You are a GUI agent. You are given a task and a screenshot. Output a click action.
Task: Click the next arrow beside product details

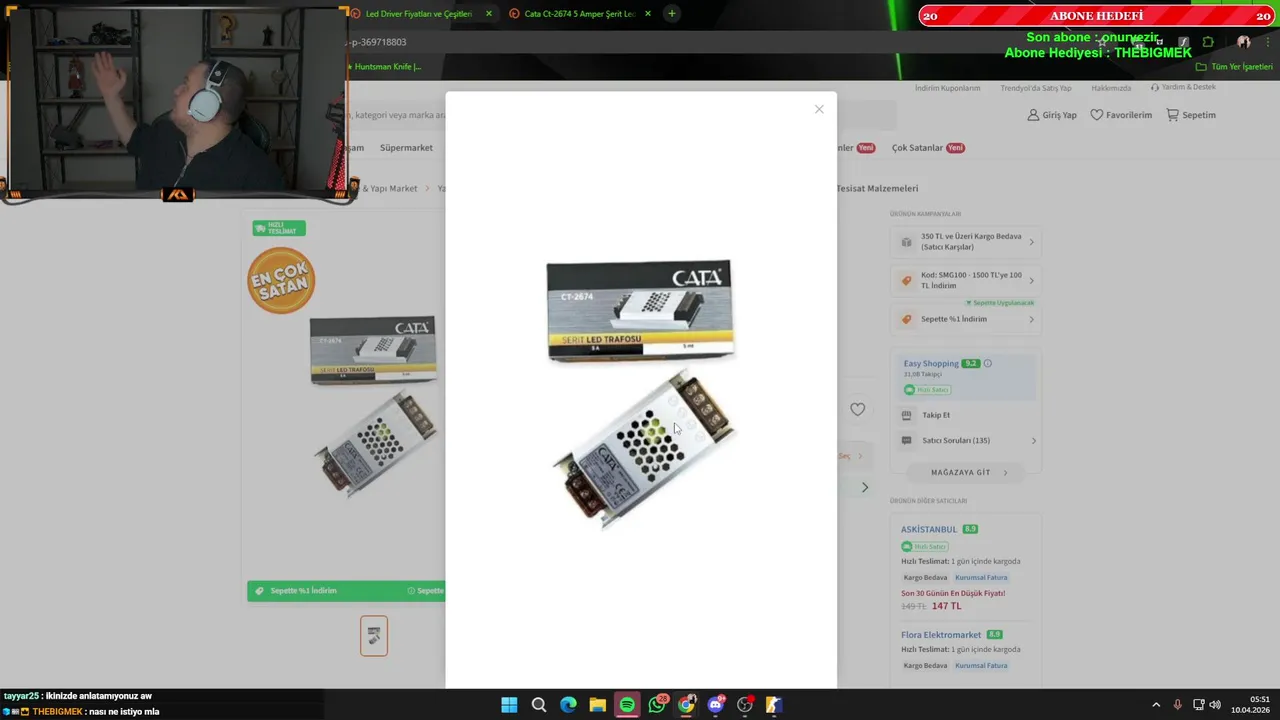[865, 487]
